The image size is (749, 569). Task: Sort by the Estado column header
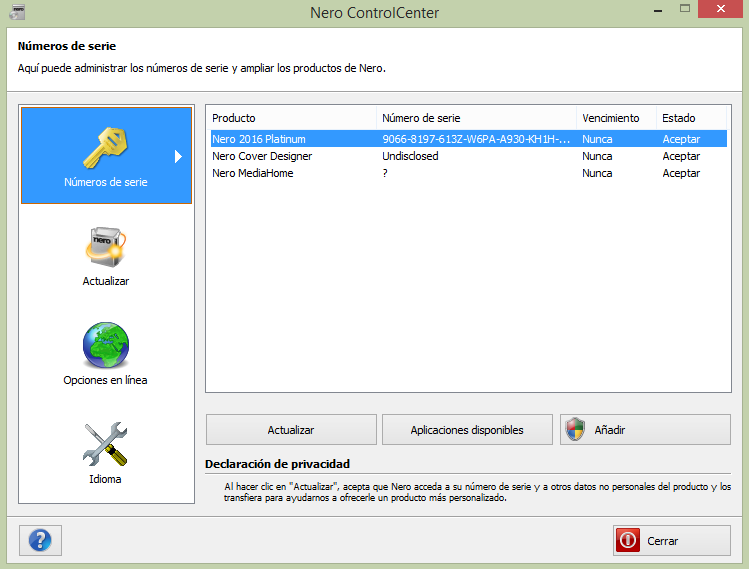pyautogui.click(x=691, y=118)
